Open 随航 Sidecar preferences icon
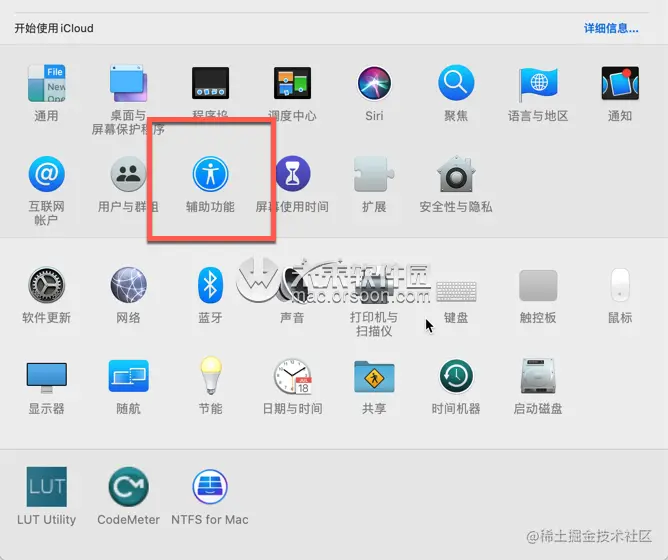 128,376
